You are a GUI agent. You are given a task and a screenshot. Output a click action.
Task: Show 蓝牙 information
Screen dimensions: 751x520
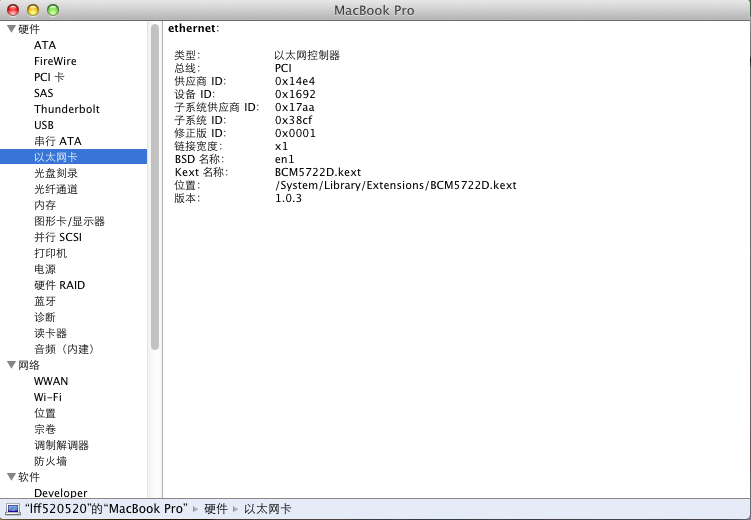(45, 301)
